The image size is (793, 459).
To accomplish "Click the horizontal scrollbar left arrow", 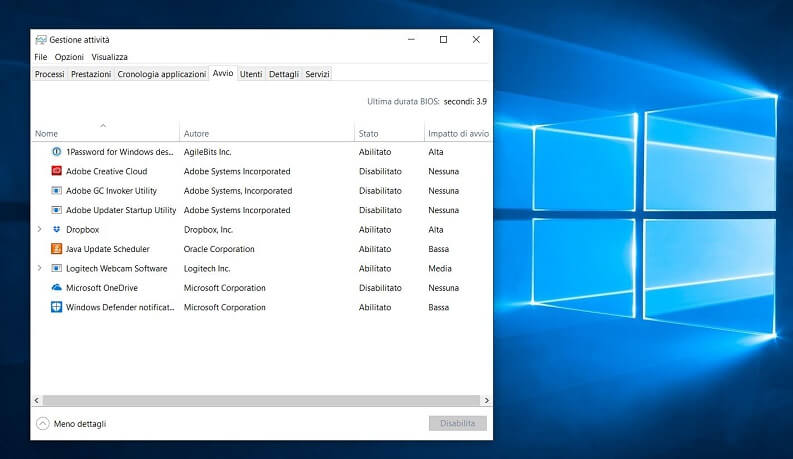I will pos(36,400).
